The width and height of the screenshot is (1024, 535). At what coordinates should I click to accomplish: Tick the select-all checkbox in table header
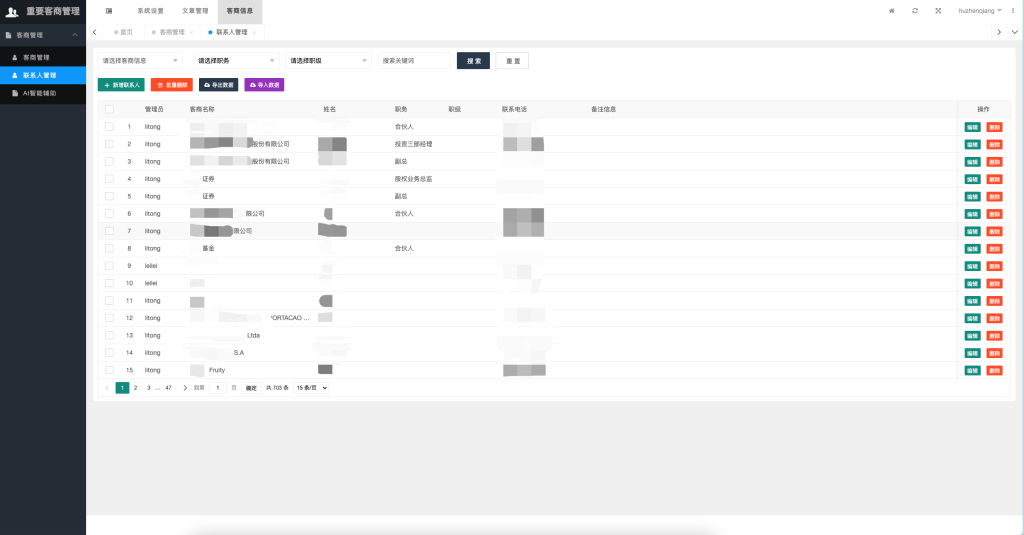tap(109, 109)
